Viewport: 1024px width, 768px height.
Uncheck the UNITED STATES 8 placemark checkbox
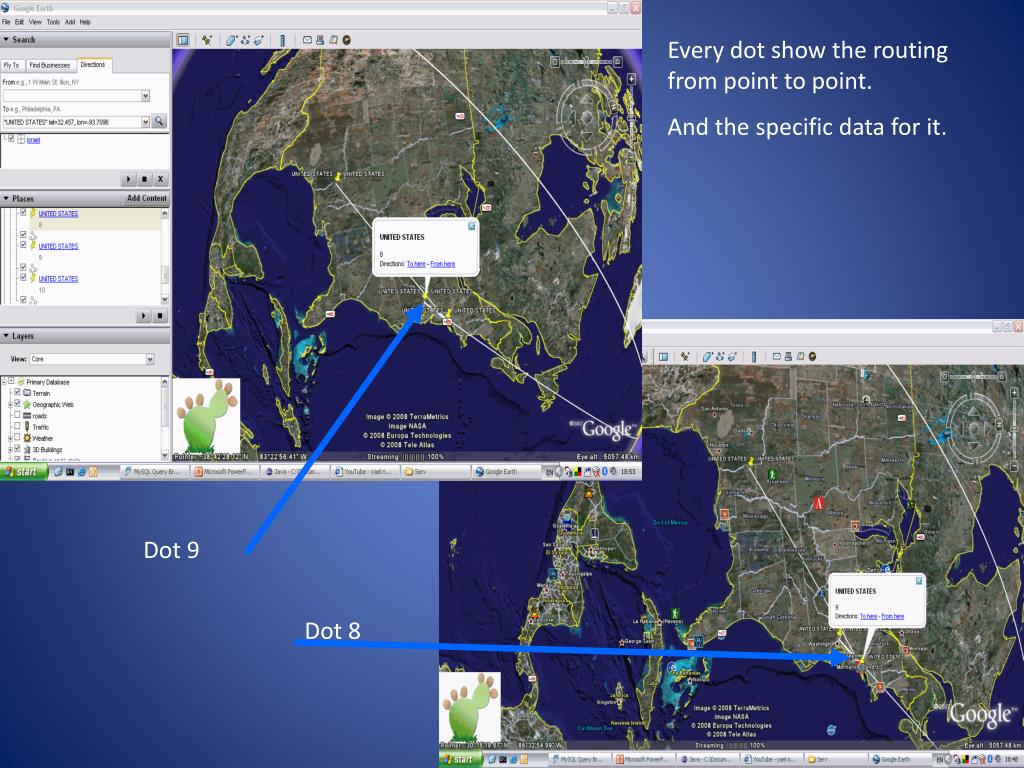[x=24, y=213]
